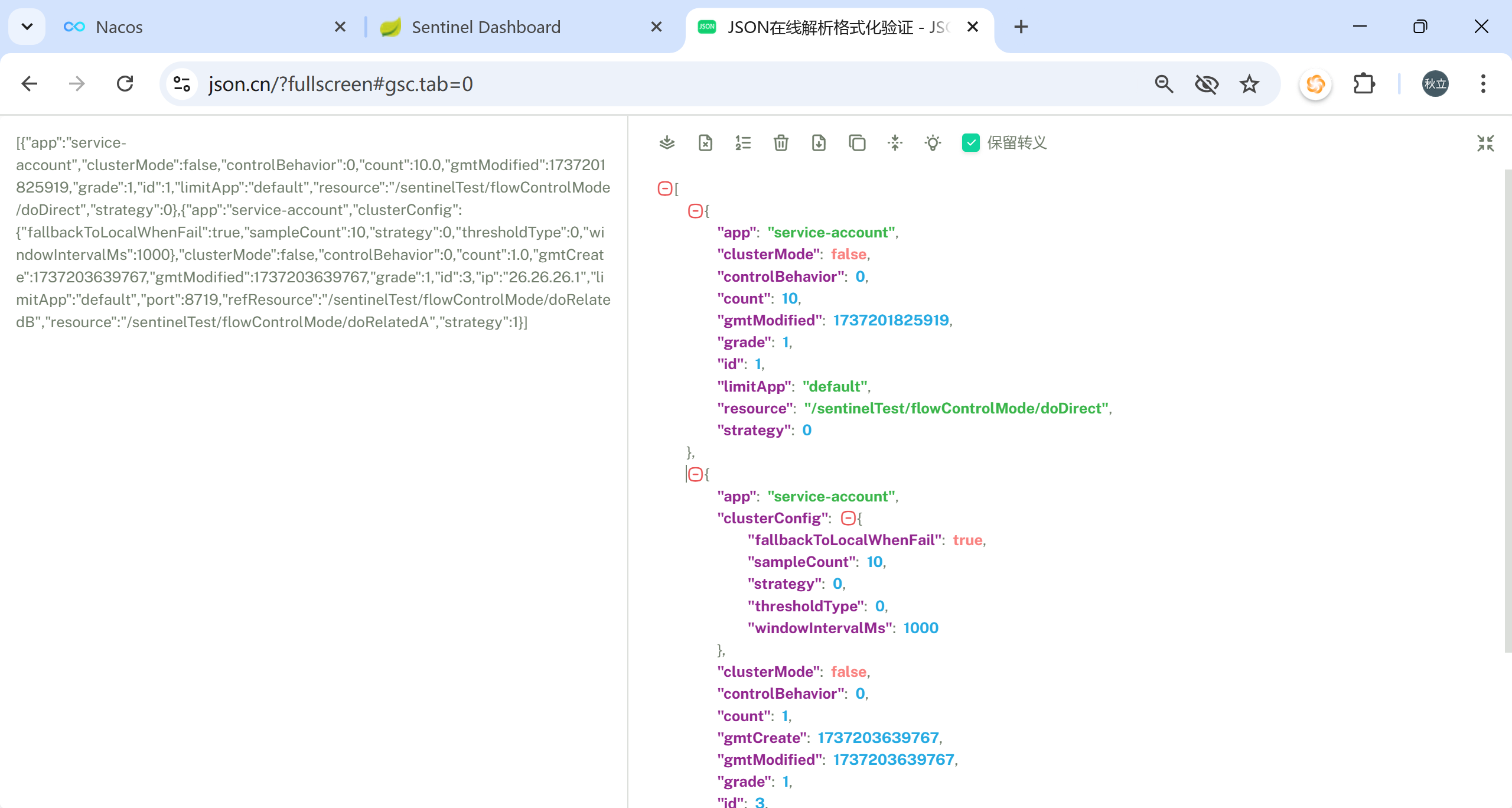Viewport: 1512px width, 808px height.
Task: Open the tab search dropdown chevron
Action: point(27,27)
